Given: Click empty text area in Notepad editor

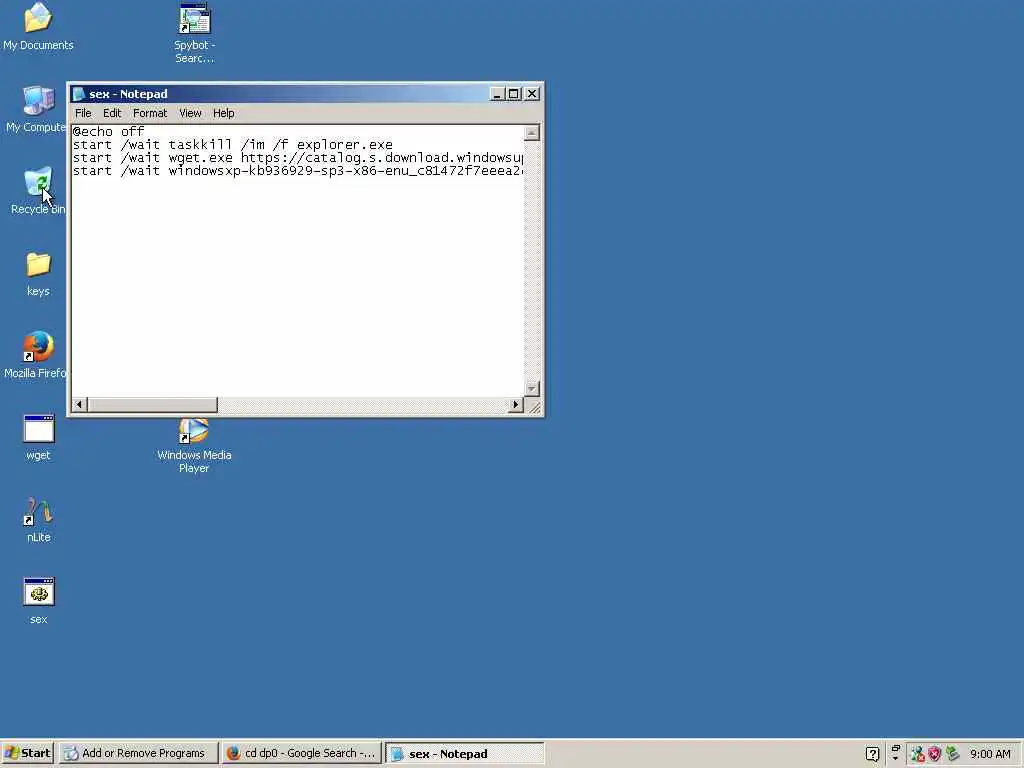Looking at the screenshot, I should (297, 287).
